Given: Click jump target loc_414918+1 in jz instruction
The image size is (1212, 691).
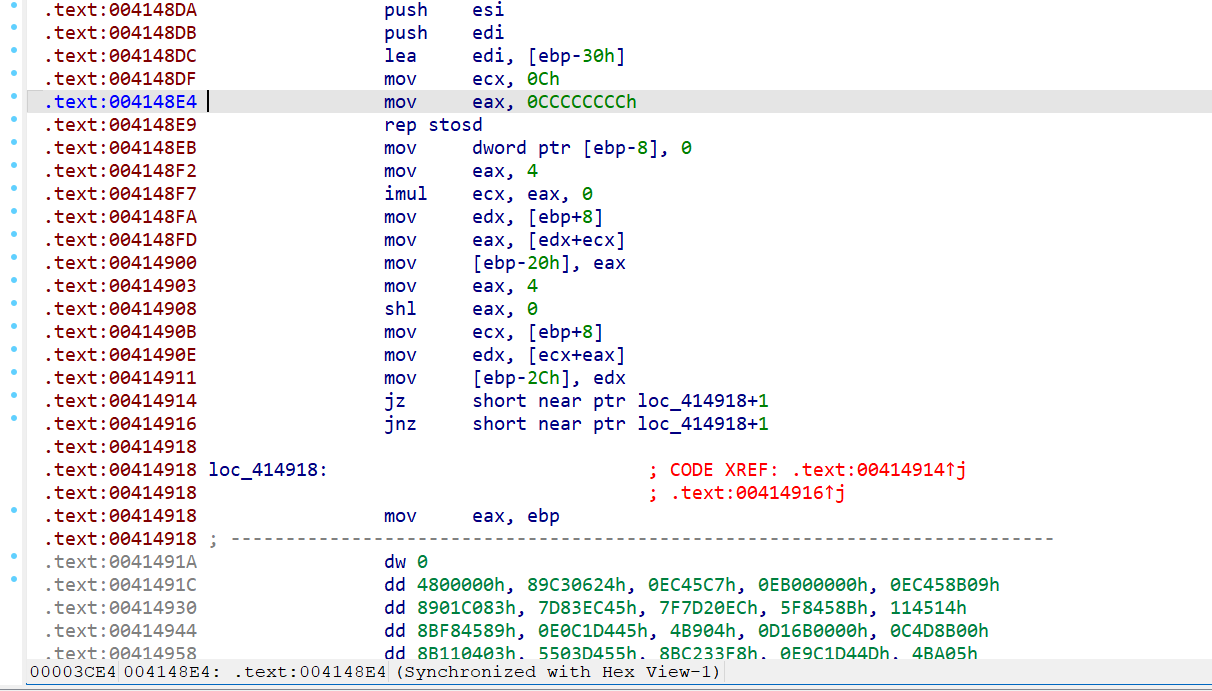Looking at the screenshot, I should 706,401.
